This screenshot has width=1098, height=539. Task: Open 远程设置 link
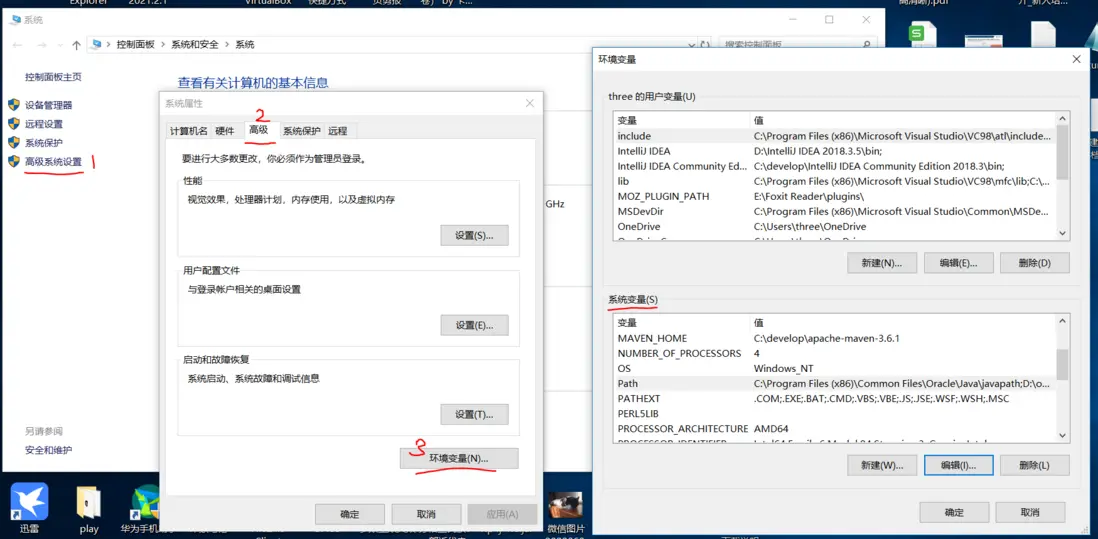click(x=44, y=124)
